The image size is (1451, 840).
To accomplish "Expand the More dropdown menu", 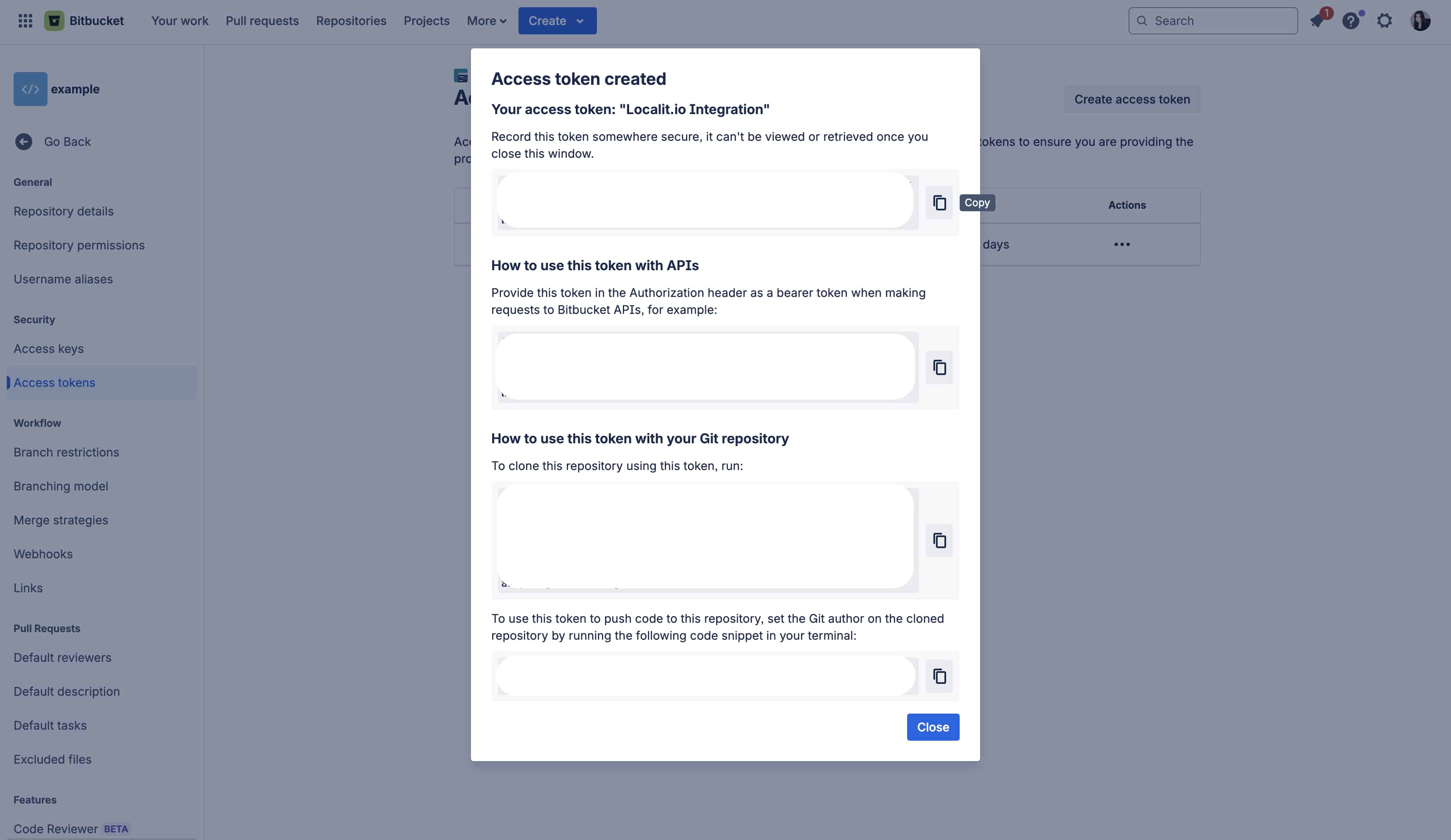I will (487, 21).
